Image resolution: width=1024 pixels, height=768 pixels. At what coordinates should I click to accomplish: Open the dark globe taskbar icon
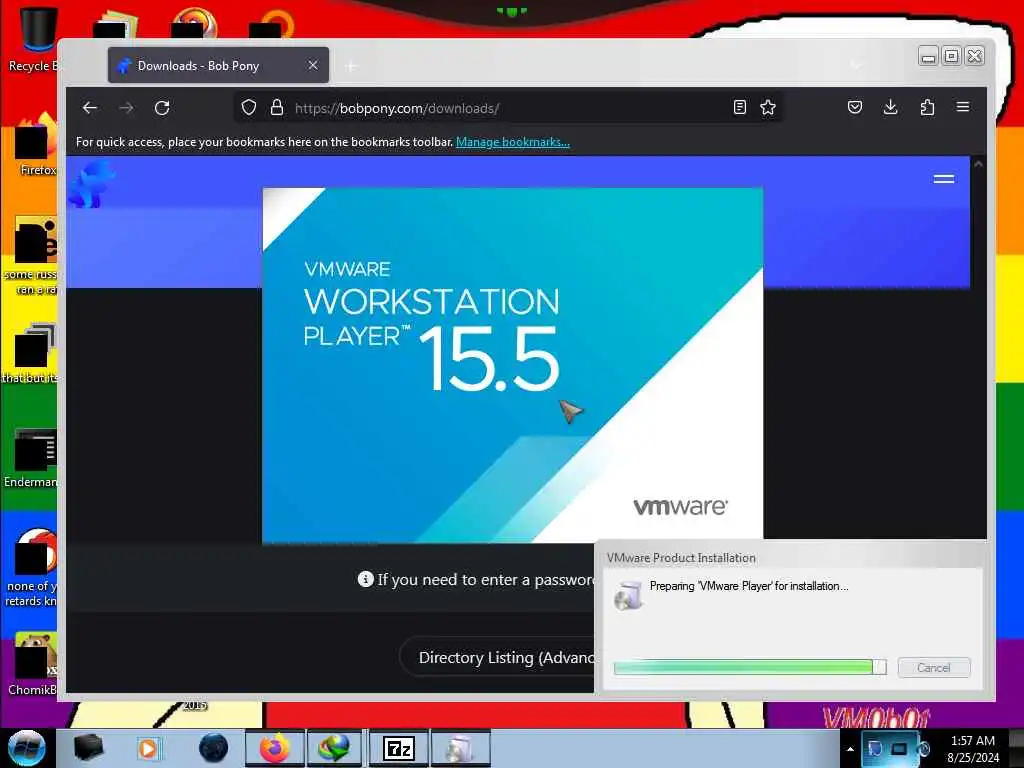(214, 748)
